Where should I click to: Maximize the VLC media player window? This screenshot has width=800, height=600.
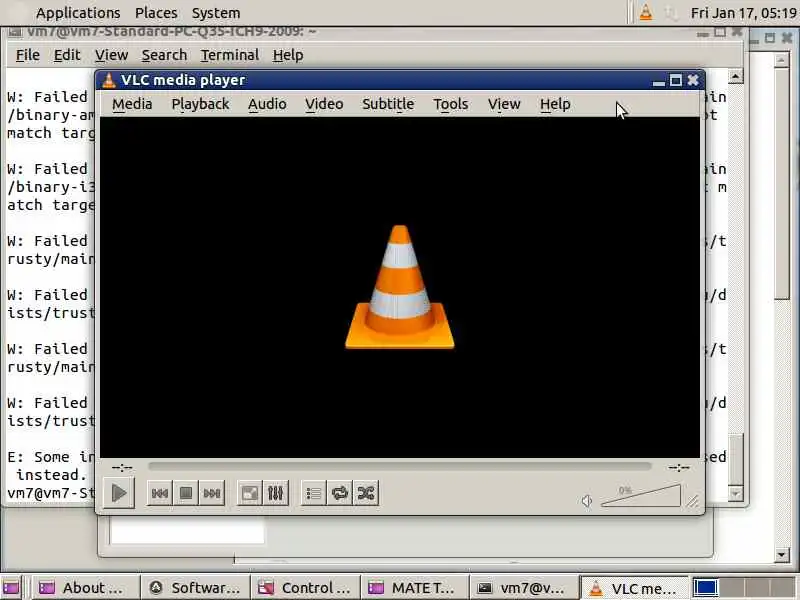tap(676, 80)
